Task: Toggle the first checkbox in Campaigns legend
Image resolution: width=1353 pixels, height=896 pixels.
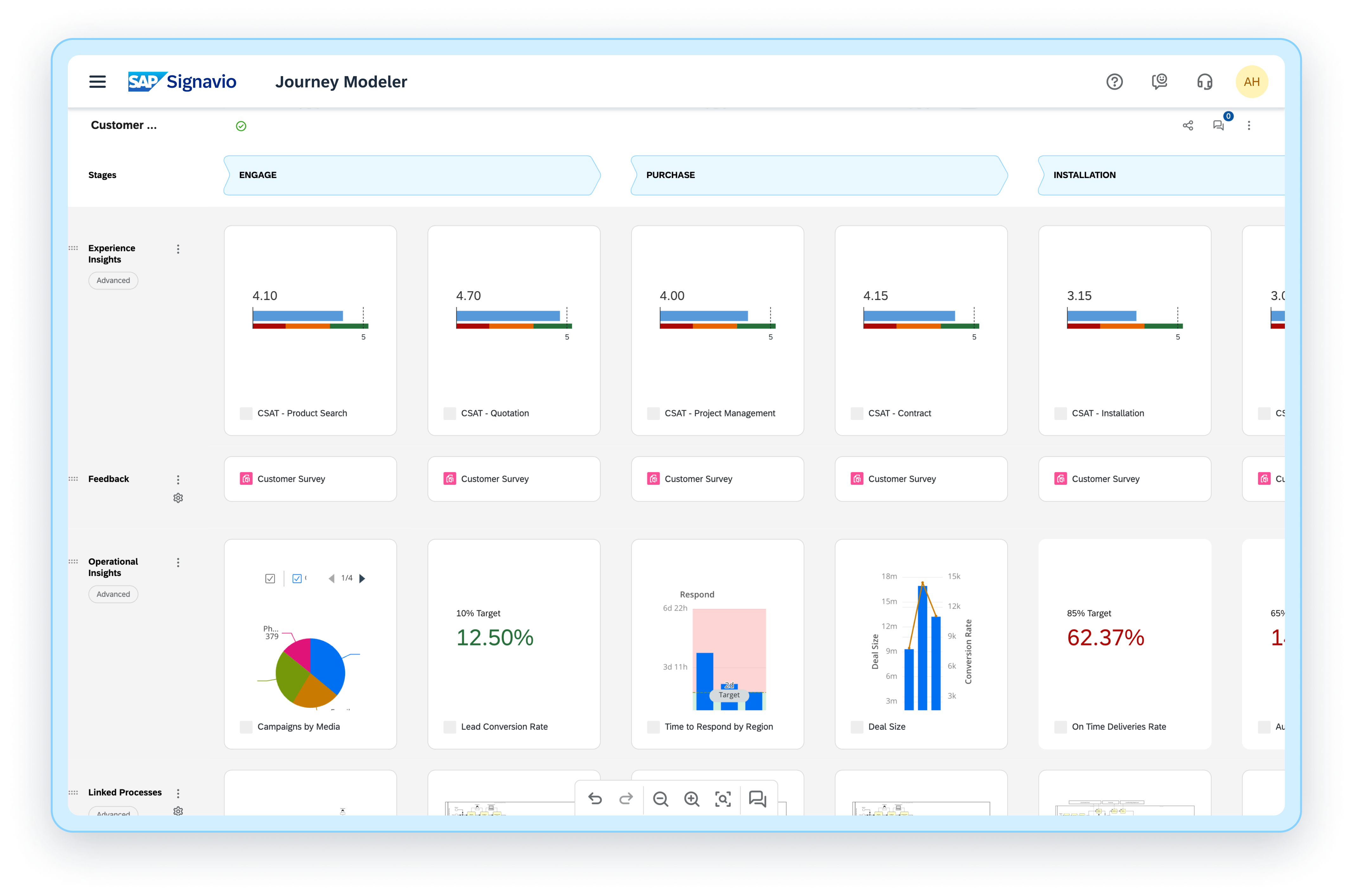Action: [x=270, y=578]
